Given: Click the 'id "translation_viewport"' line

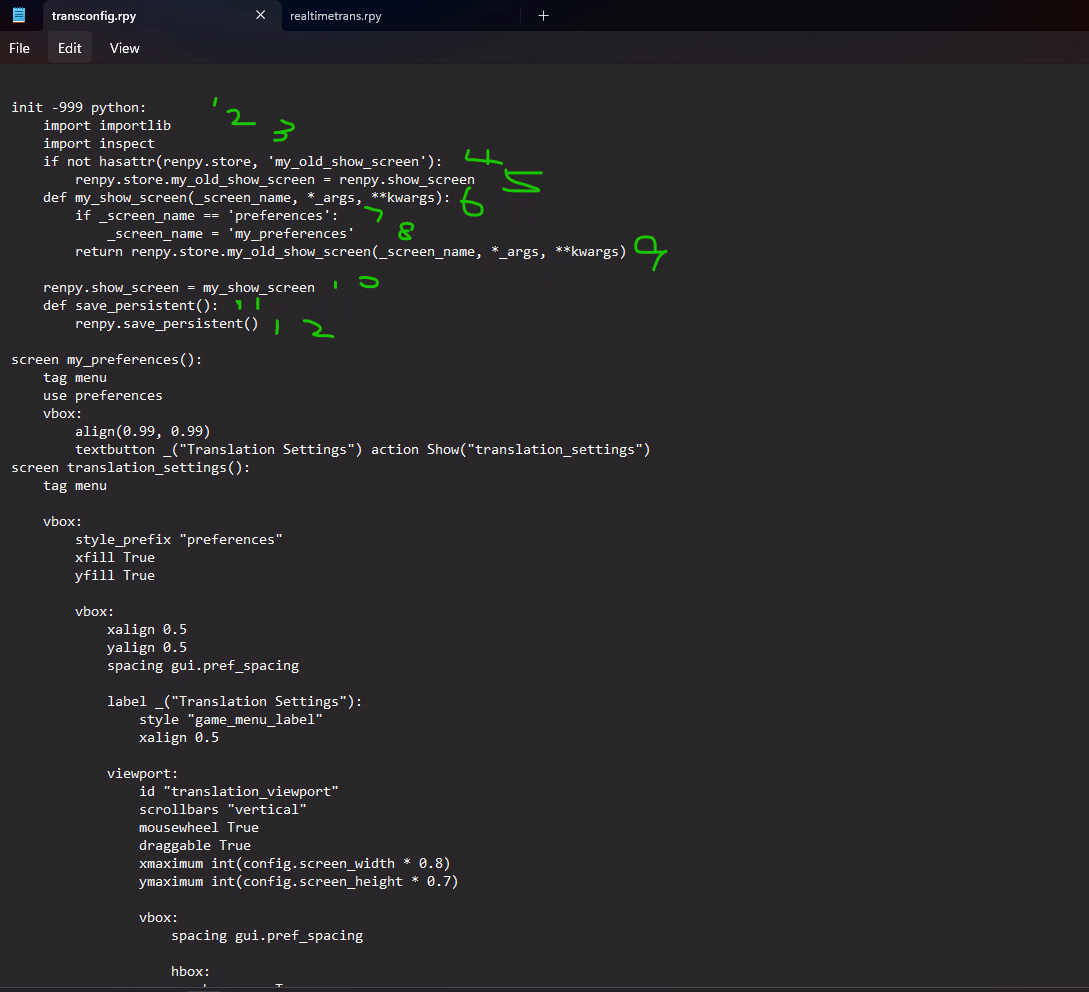Looking at the screenshot, I should 239,792.
